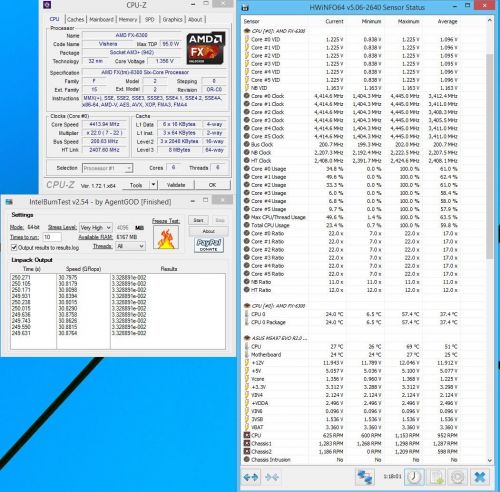
Task: Click the arrow next to CPU-Z Tools button
Action: point(153,185)
